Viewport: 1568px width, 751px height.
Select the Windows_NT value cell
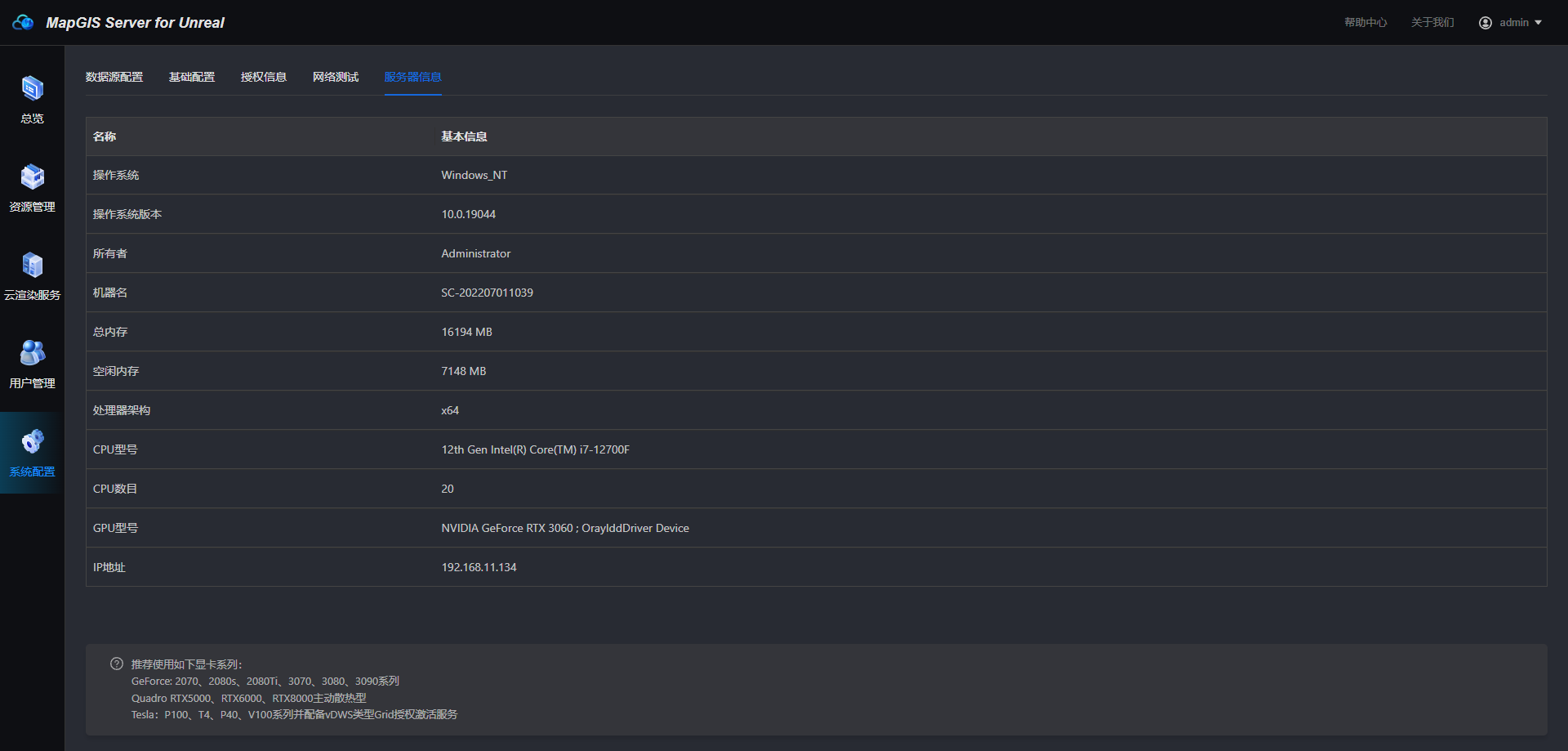coord(474,175)
